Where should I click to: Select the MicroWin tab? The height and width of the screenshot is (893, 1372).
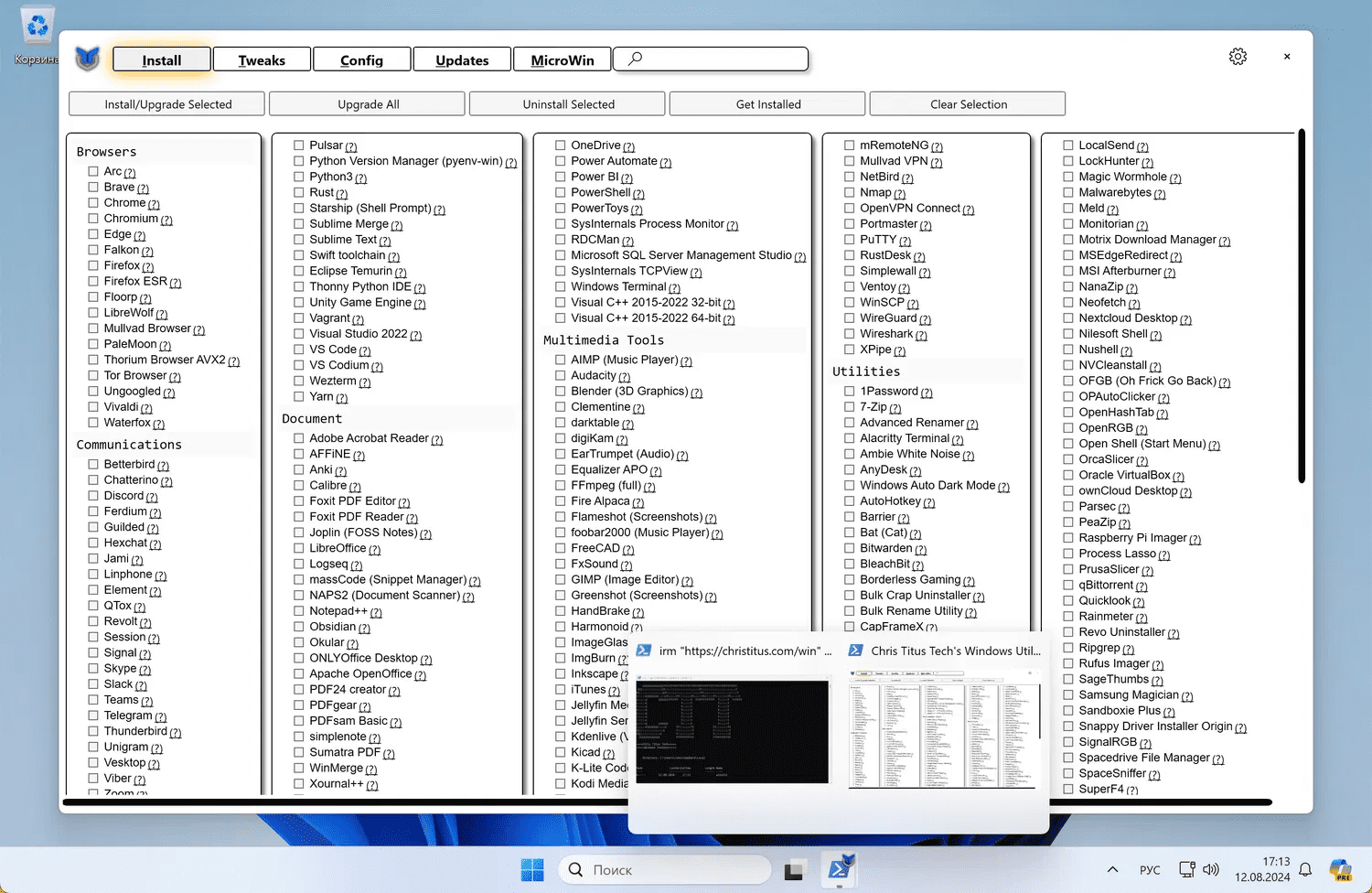(x=563, y=59)
